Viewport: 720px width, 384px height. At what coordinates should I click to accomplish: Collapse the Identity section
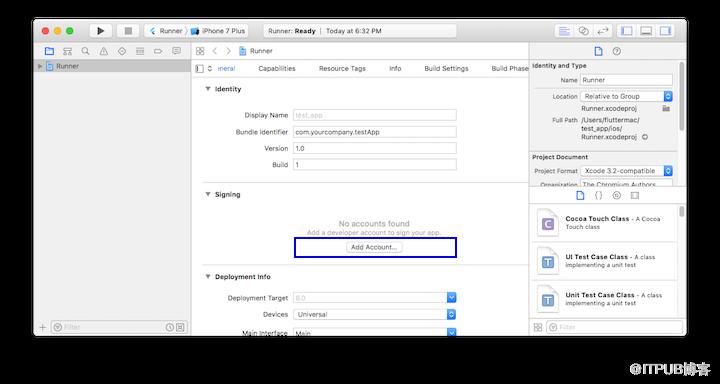(208, 89)
